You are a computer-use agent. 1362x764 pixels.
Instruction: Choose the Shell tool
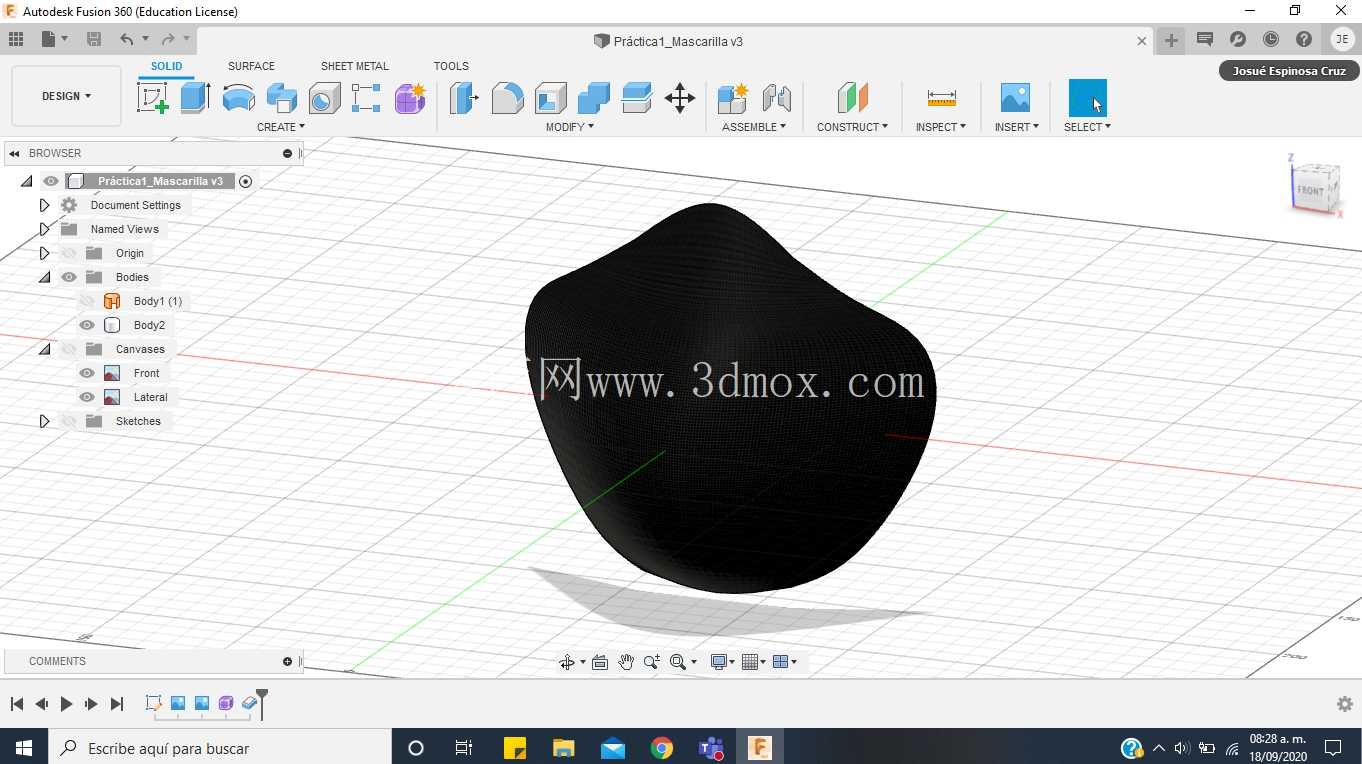point(550,98)
